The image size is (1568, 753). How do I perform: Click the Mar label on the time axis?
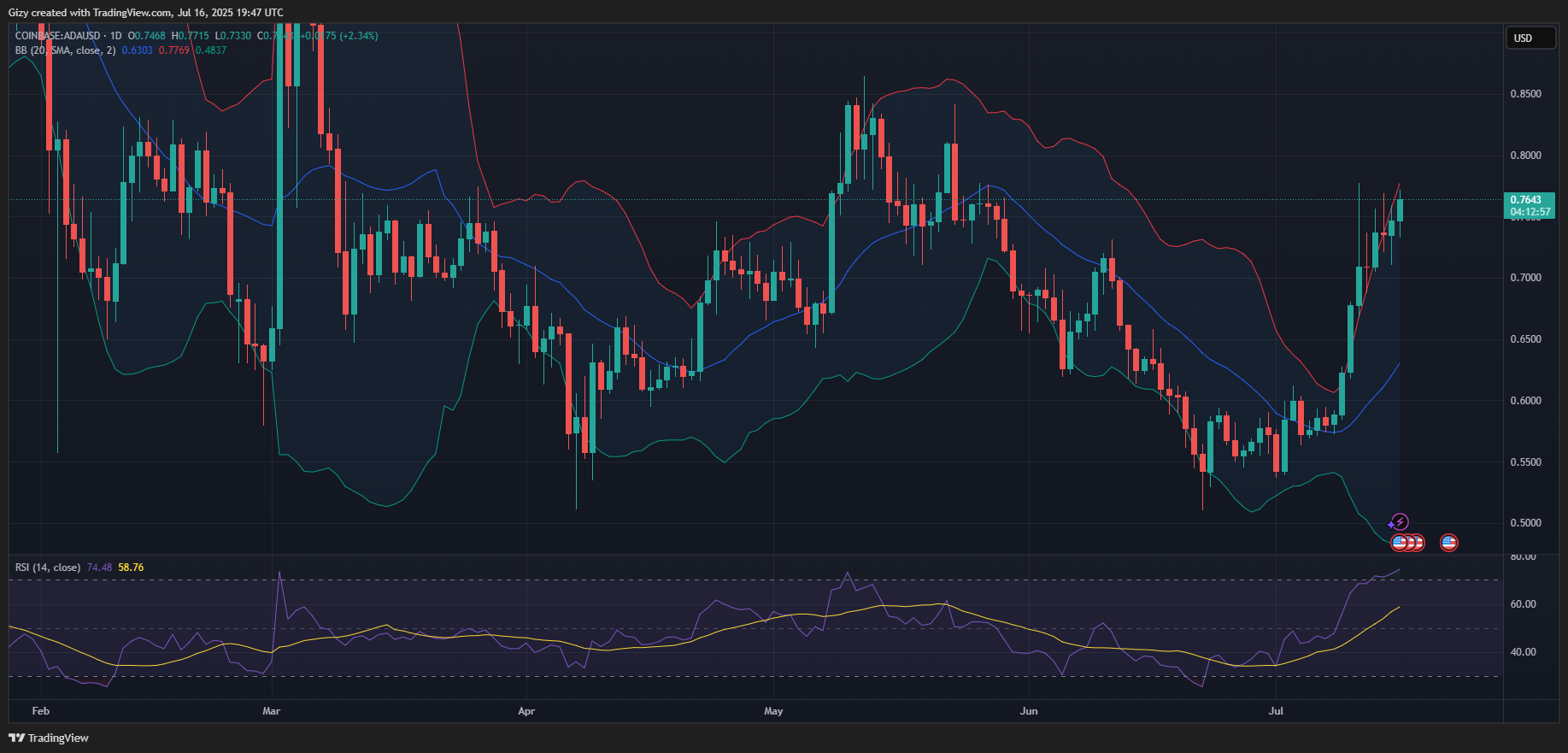point(271,711)
